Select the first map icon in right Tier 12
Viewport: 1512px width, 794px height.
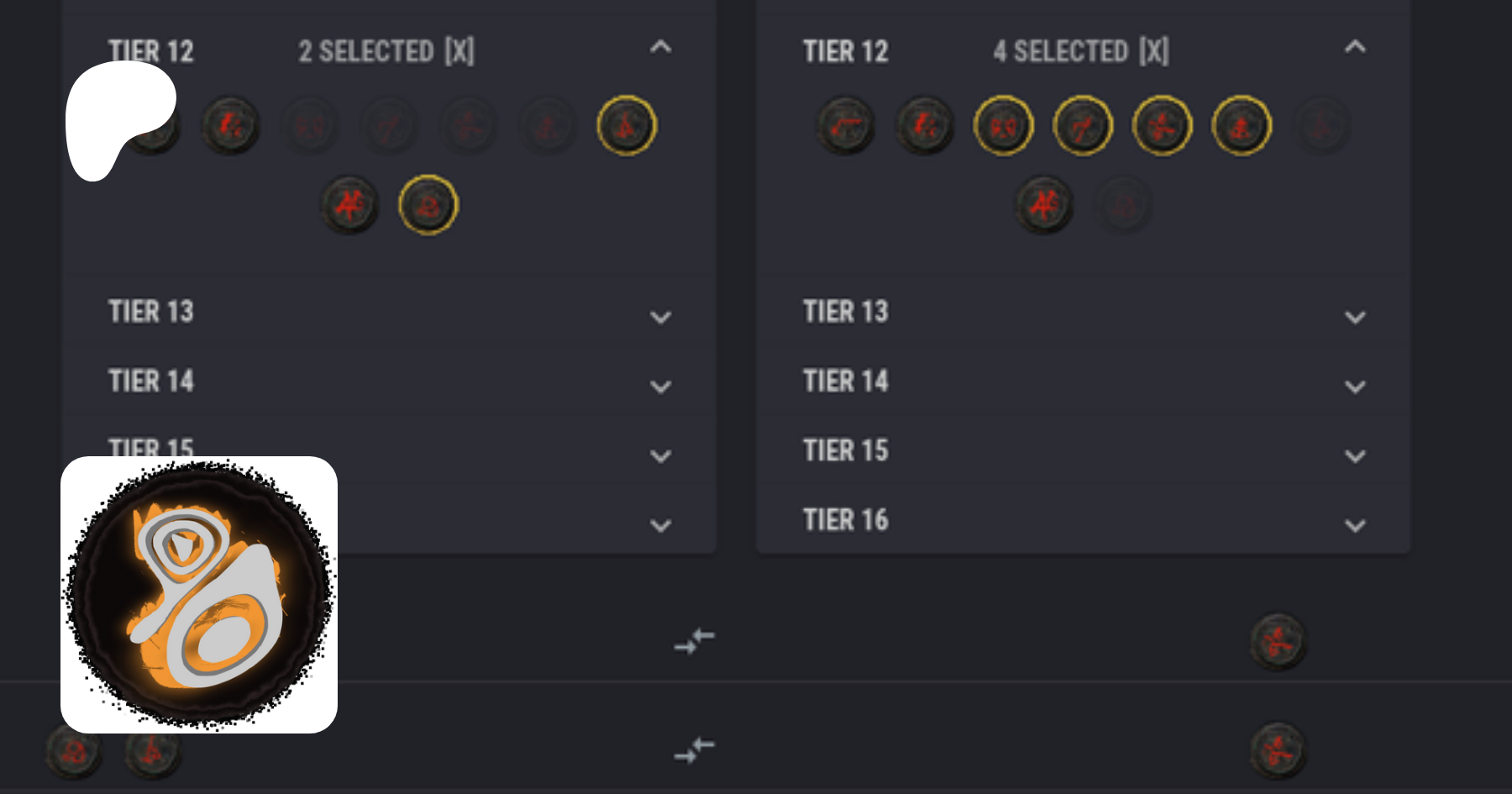click(x=845, y=126)
